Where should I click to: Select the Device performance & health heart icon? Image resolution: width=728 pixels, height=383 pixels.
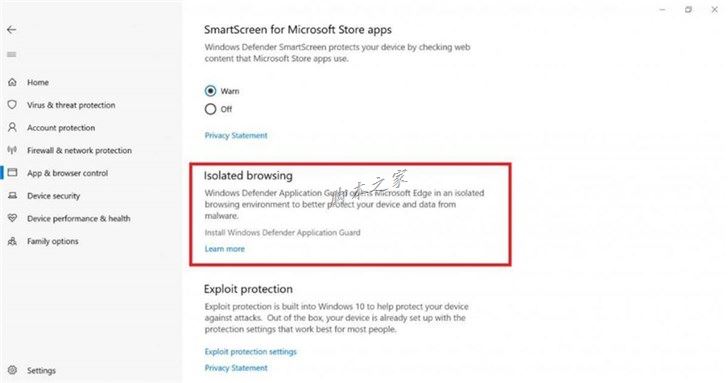13,218
